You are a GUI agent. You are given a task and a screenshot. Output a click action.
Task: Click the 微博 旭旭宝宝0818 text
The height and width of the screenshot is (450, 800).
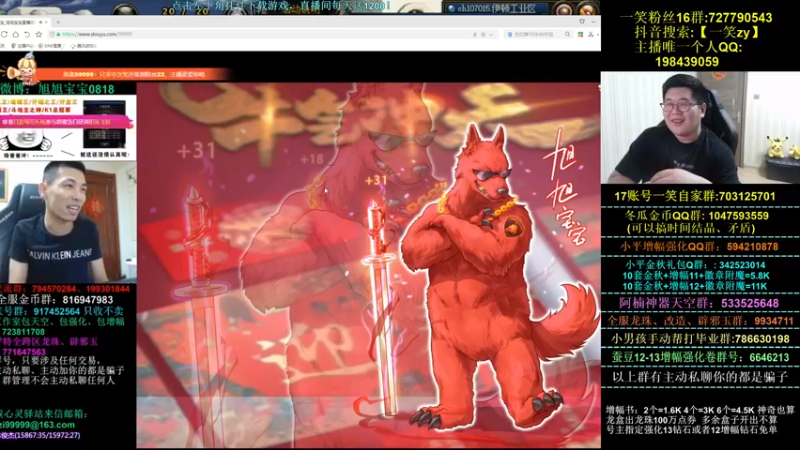coord(57,89)
